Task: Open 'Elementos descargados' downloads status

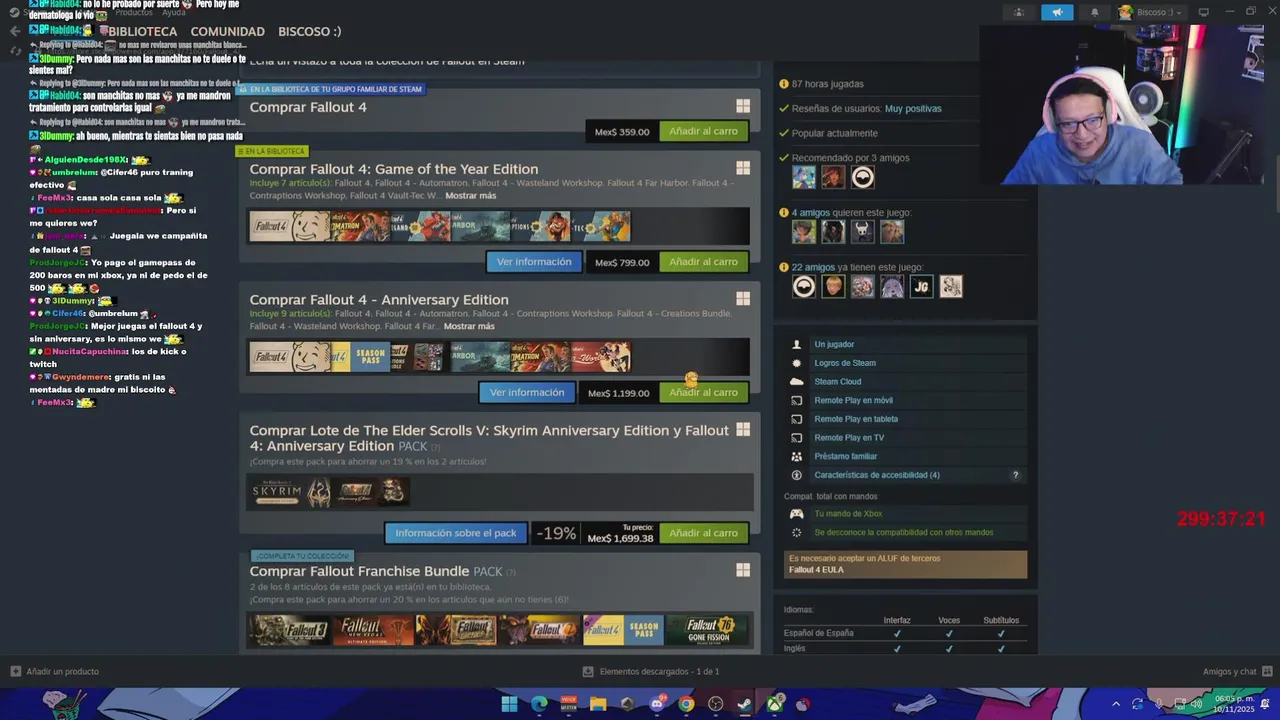Action: [651, 671]
